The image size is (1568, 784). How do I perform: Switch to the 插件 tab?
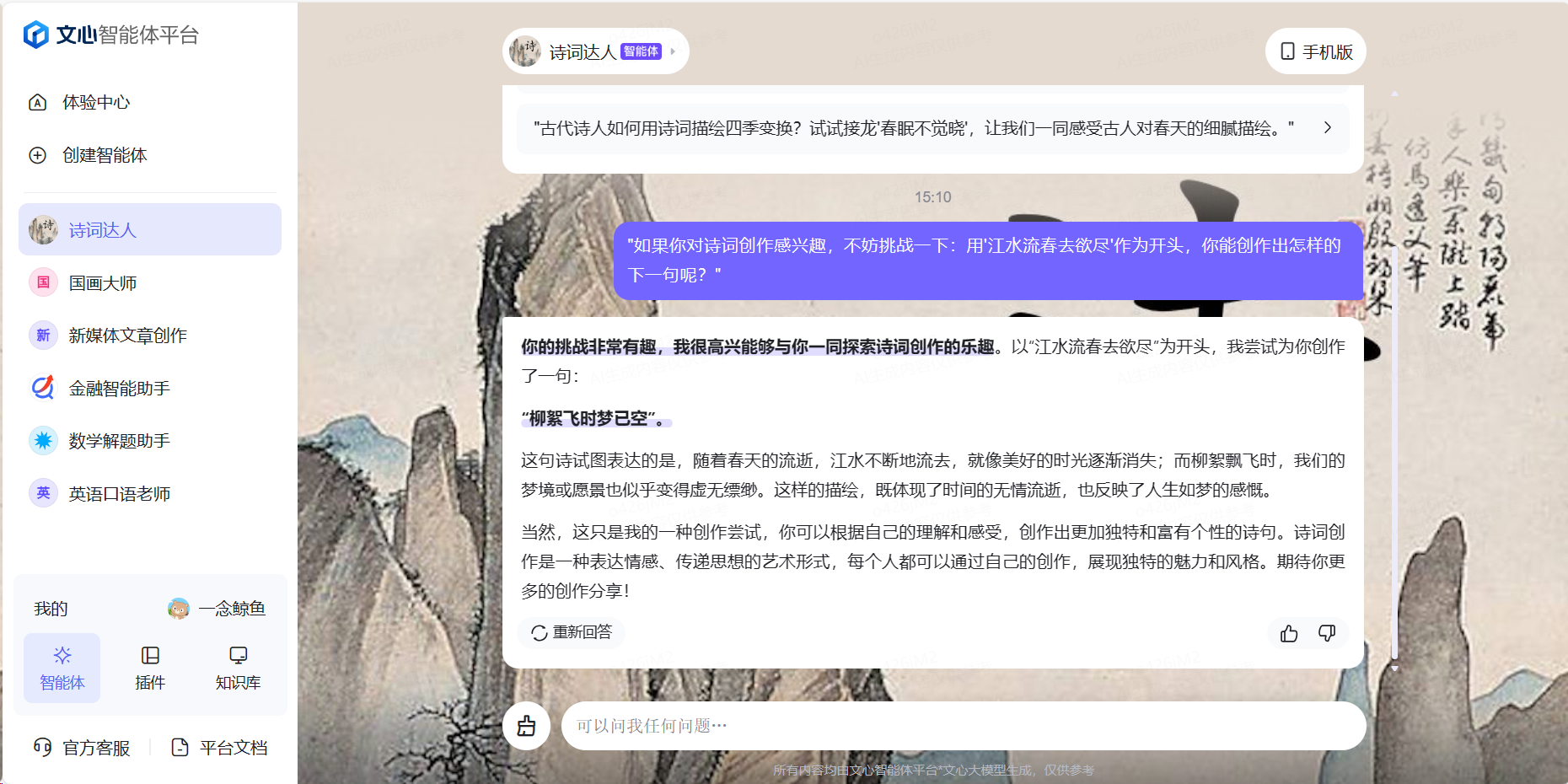pyautogui.click(x=150, y=667)
